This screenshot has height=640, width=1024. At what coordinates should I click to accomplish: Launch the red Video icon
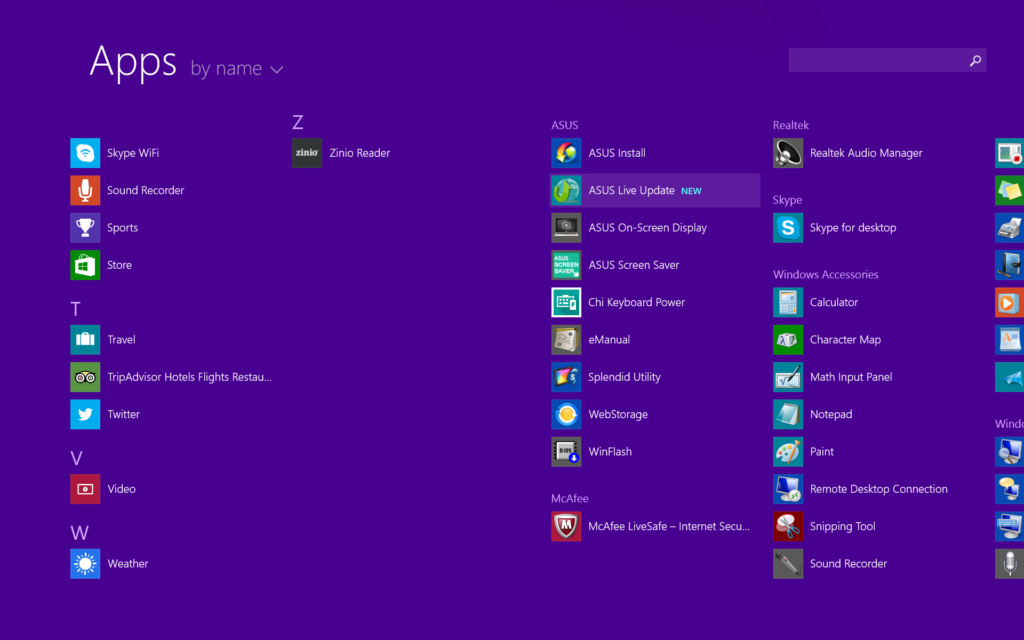(85, 488)
